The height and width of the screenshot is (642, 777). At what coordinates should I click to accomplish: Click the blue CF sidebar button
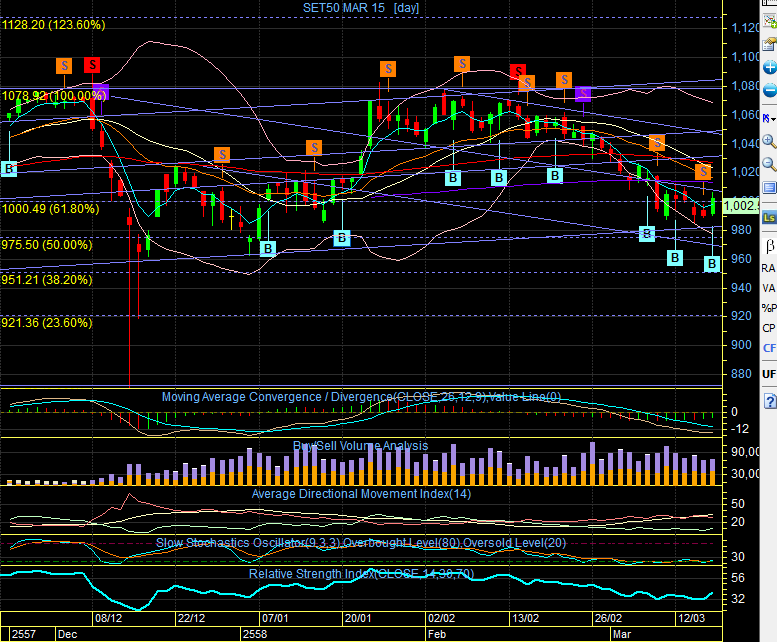(x=769, y=348)
